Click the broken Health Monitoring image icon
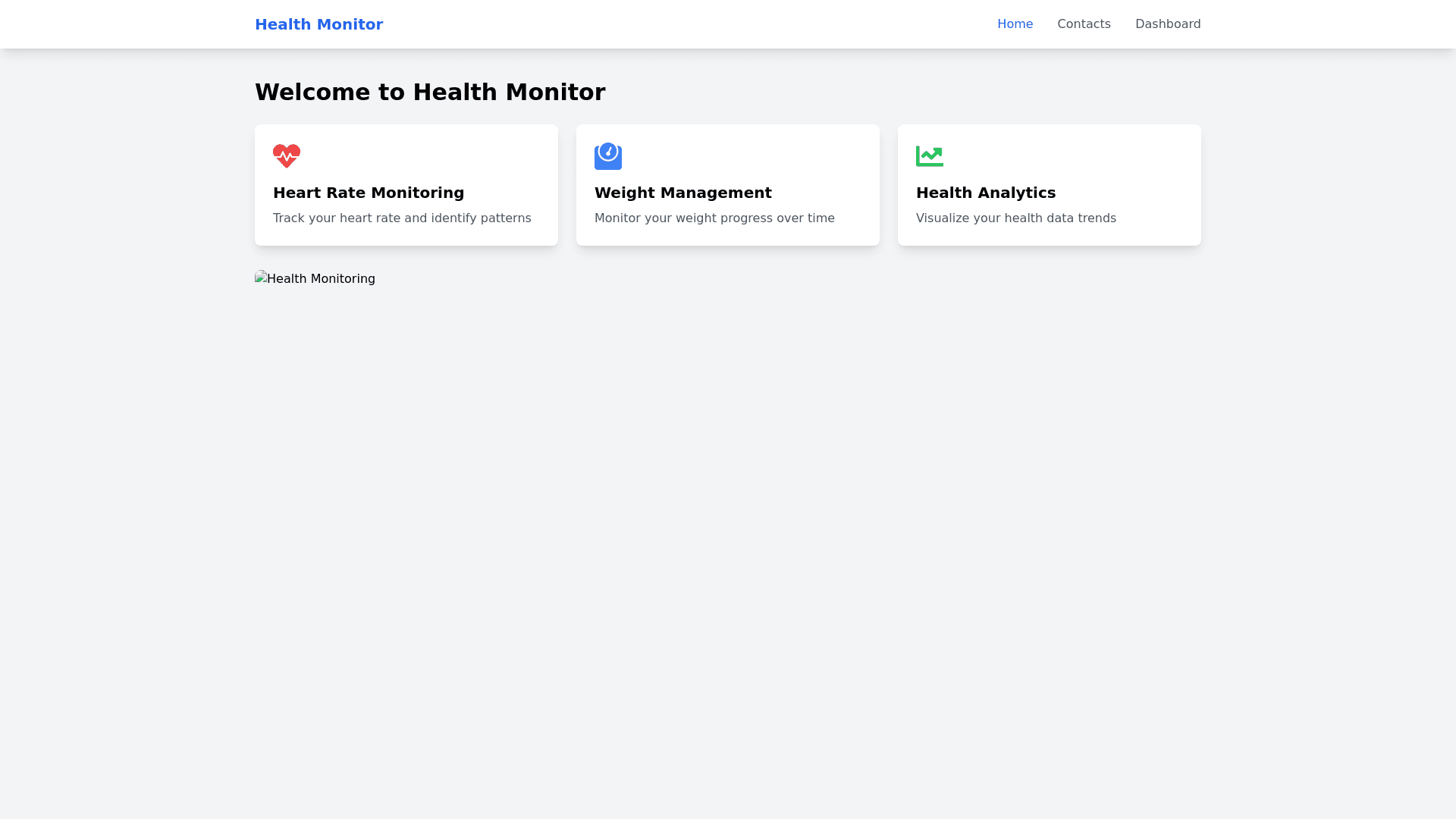1456x819 pixels. click(x=261, y=278)
